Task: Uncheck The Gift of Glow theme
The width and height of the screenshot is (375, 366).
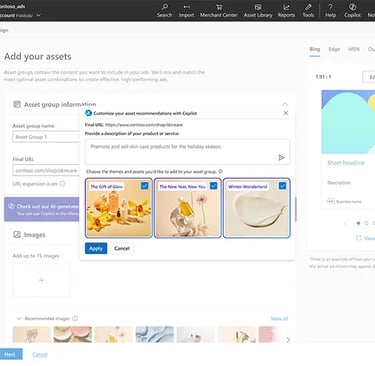Action: click(145, 186)
